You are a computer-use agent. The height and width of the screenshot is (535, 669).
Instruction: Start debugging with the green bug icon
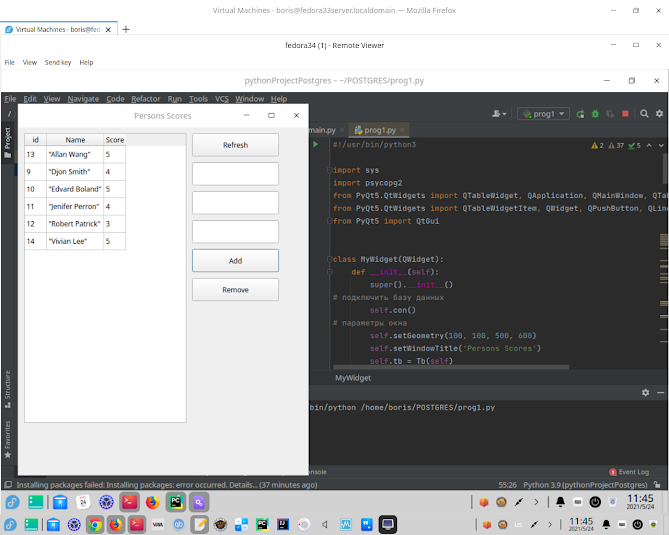click(595, 114)
